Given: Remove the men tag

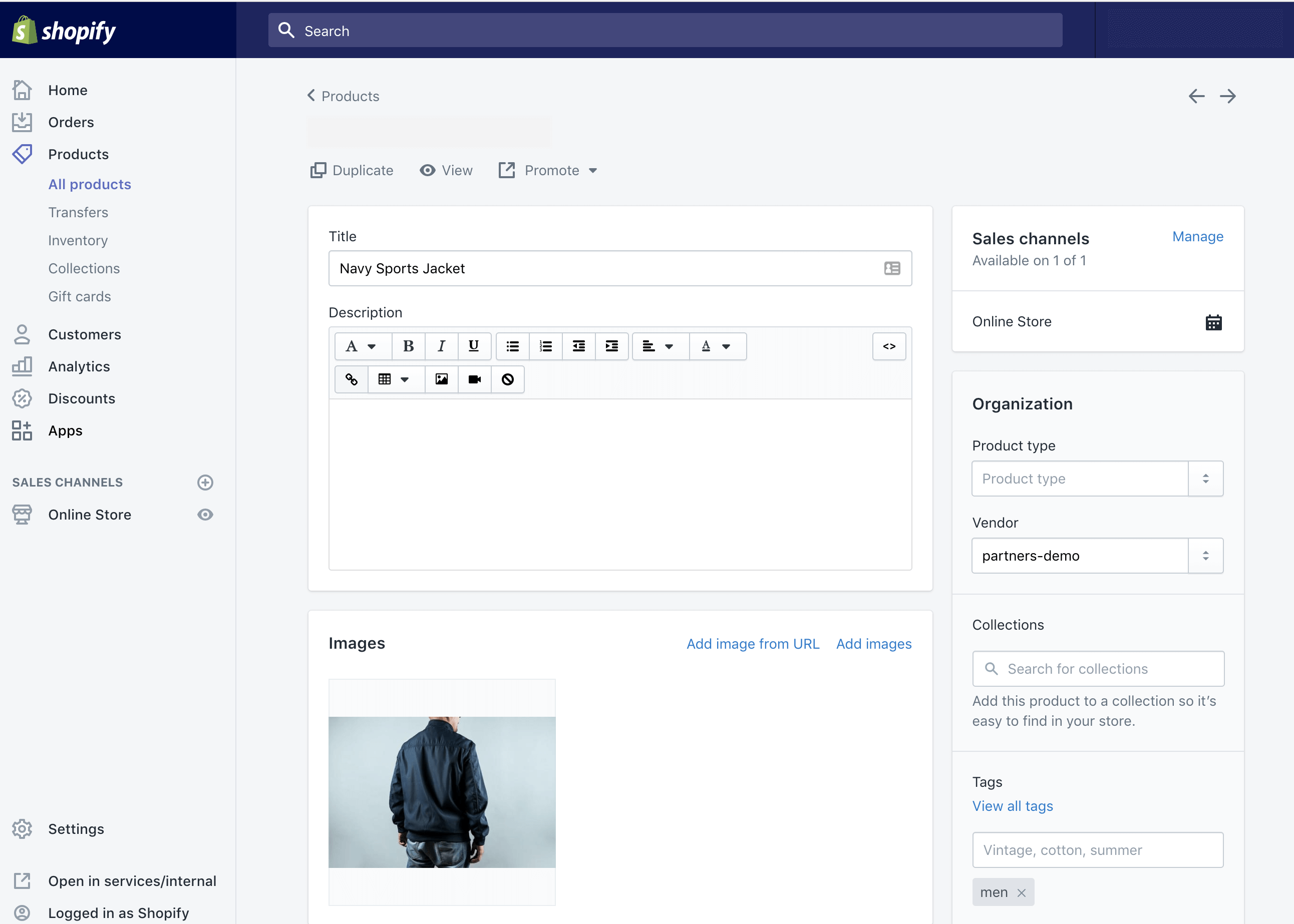Looking at the screenshot, I should pyautogui.click(x=1021, y=892).
